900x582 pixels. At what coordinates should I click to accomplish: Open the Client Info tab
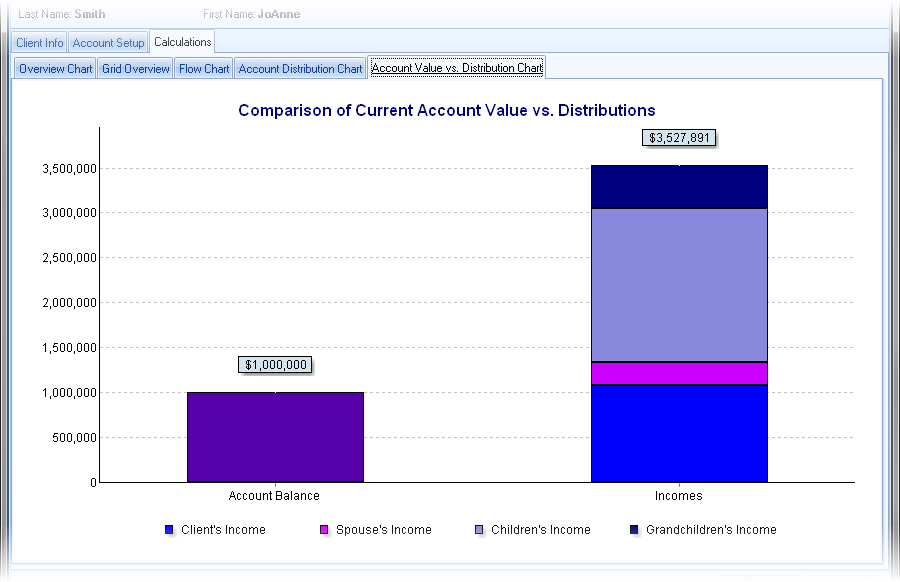point(40,43)
